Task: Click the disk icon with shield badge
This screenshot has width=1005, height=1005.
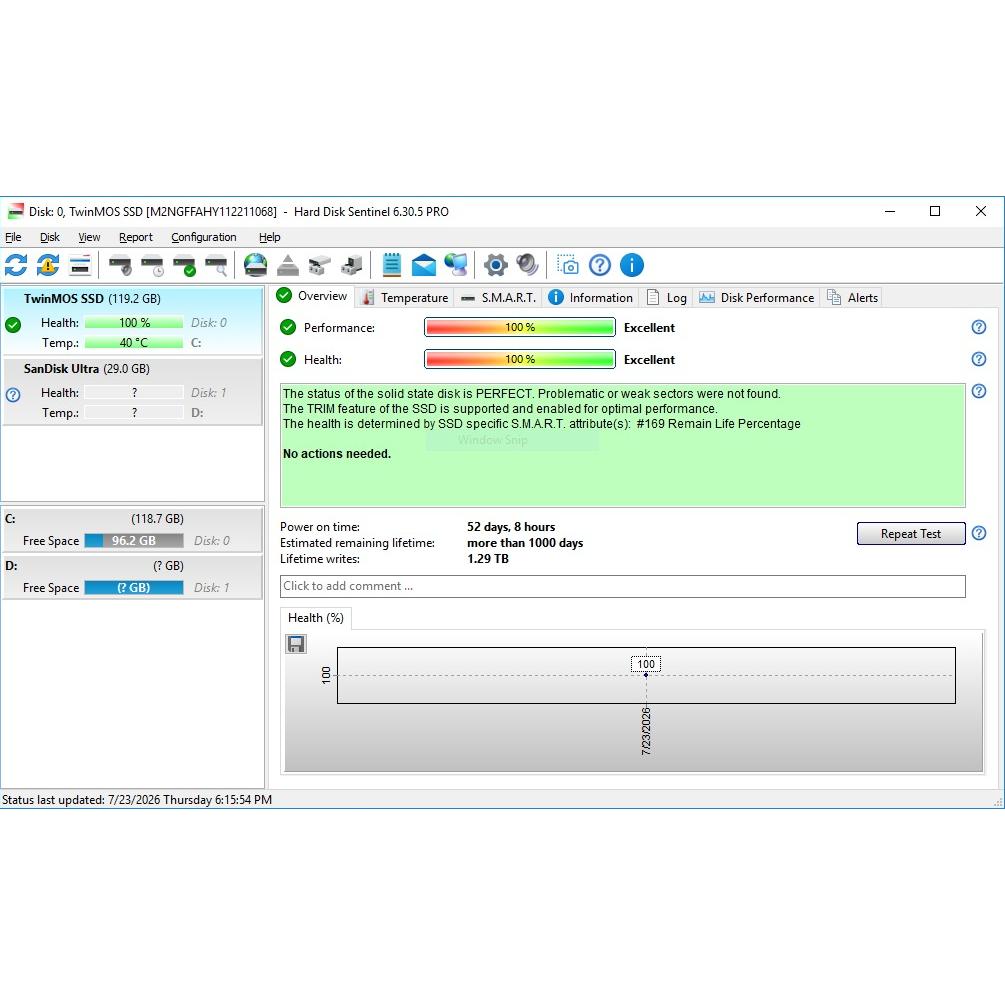Action: [x=120, y=265]
